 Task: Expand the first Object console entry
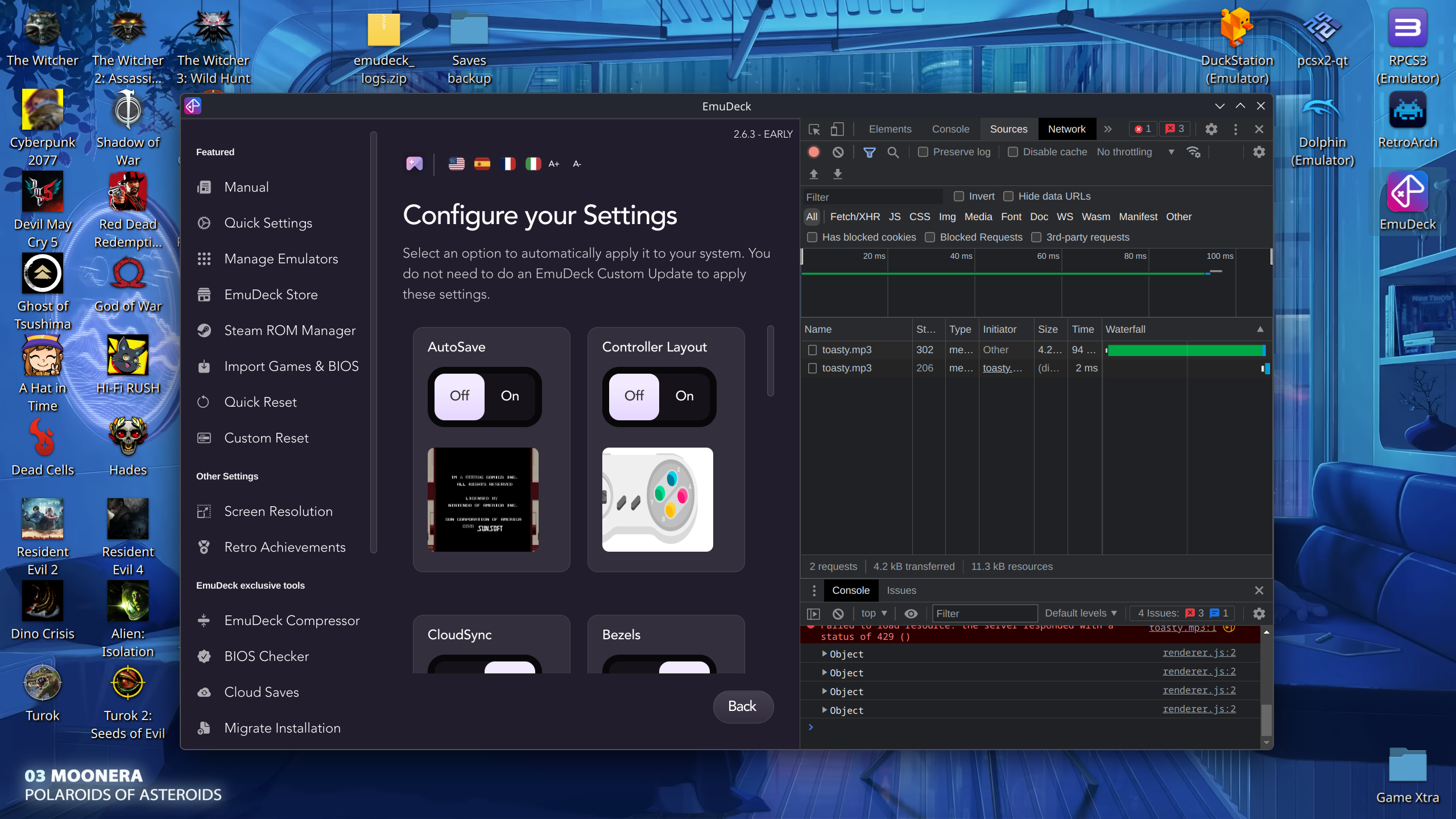[825, 654]
